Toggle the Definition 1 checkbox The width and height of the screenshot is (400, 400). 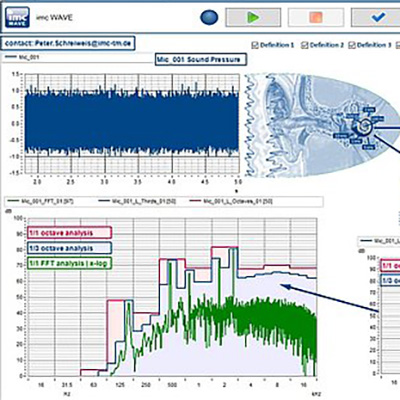click(x=255, y=45)
